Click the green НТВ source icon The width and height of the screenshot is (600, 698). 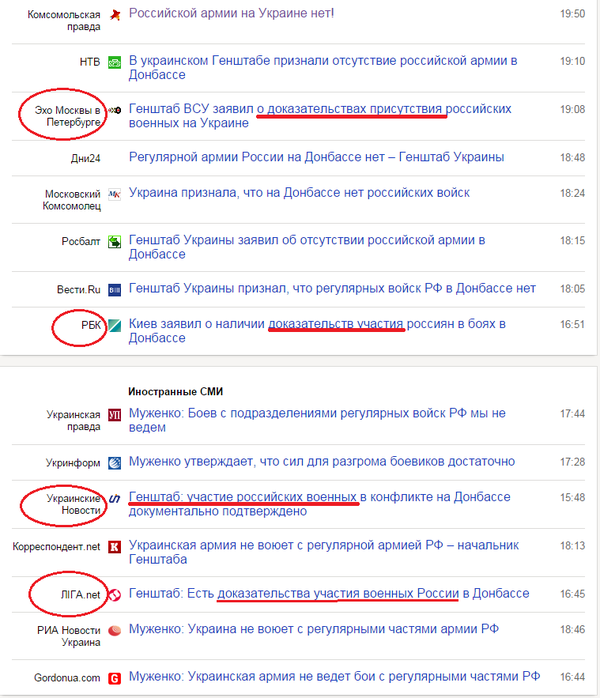114,62
